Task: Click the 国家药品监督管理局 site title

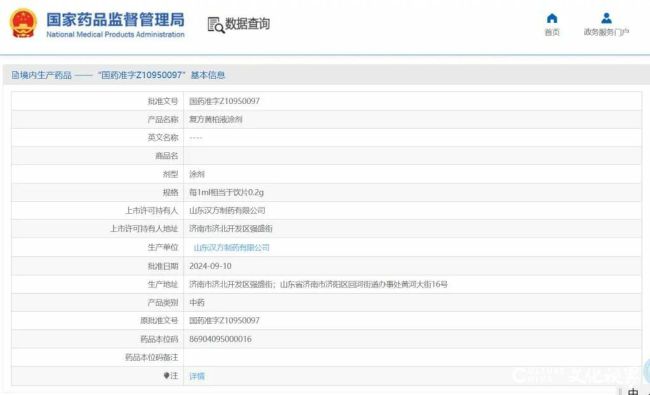Action: point(115,19)
